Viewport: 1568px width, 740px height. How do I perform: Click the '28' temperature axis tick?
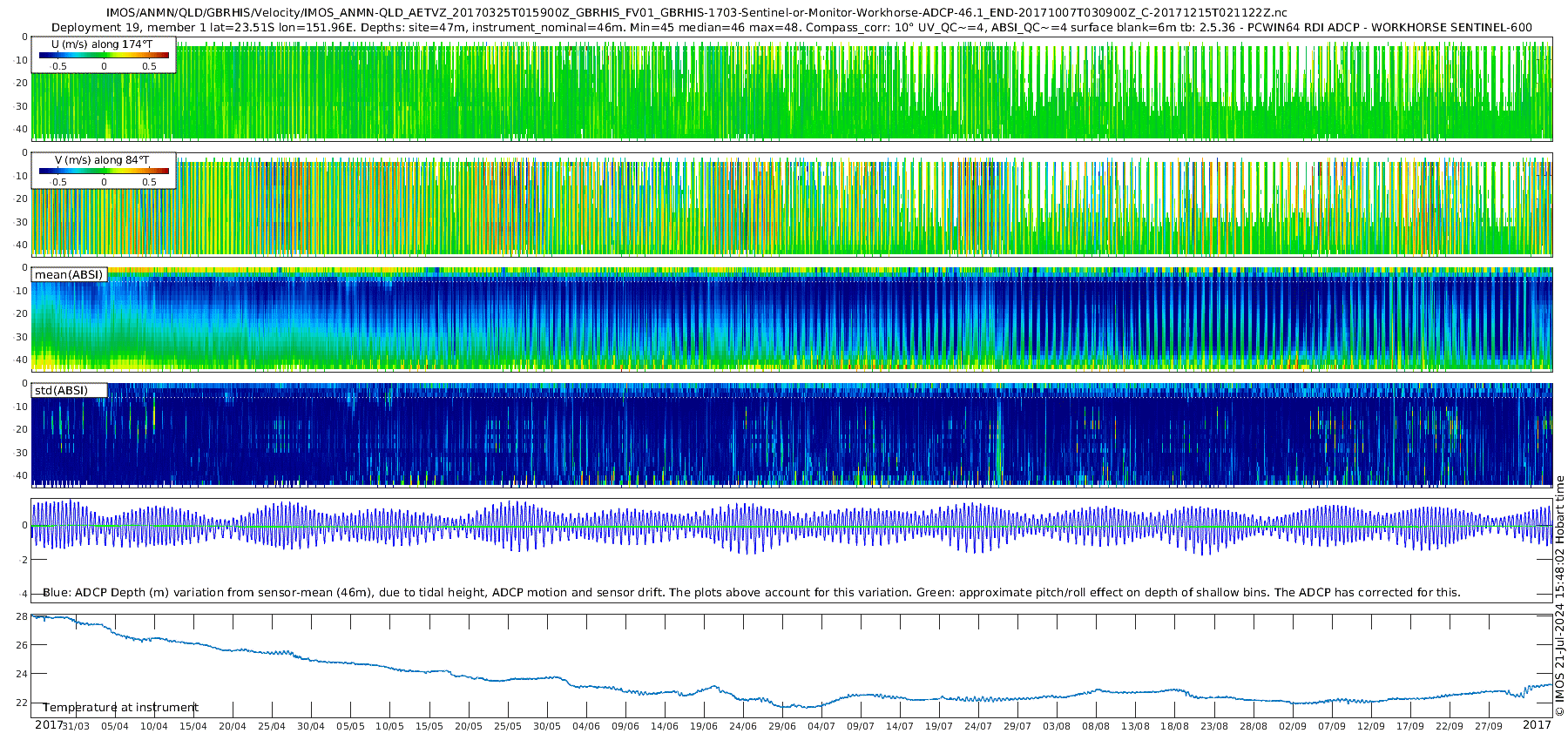pyautogui.click(x=22, y=616)
